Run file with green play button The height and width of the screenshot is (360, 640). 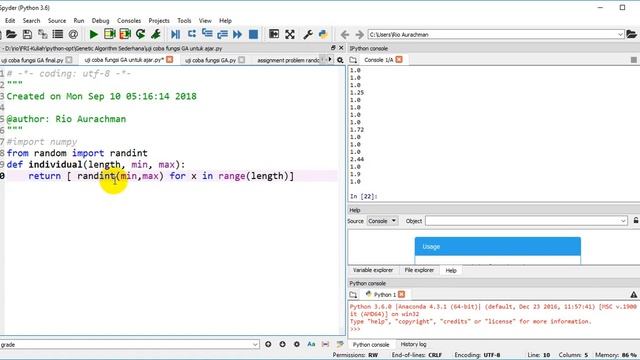point(93,34)
